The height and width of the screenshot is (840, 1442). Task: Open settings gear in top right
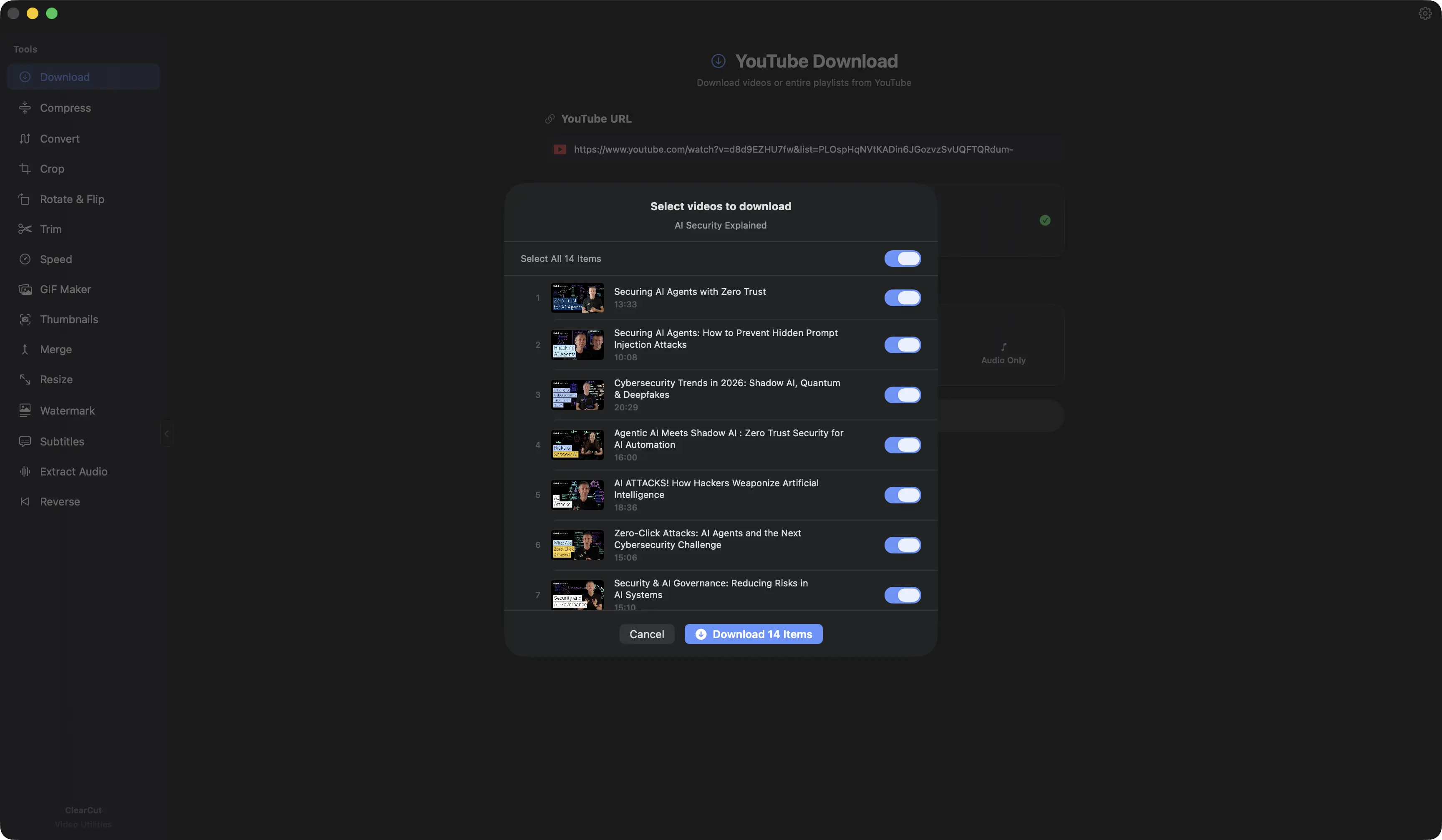coord(1425,14)
